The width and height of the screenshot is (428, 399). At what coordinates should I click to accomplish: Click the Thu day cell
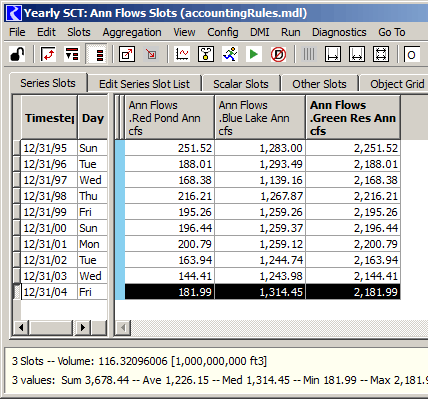click(93, 196)
